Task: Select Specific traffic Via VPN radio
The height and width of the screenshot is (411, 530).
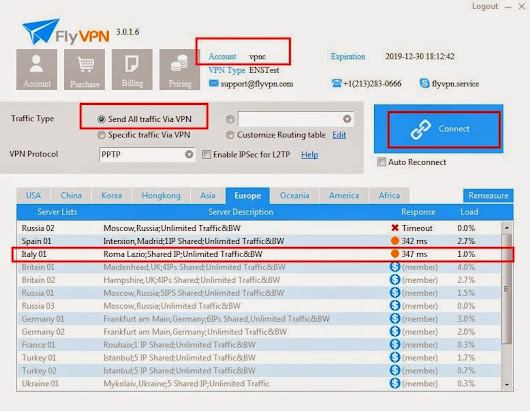Action: (x=101, y=135)
